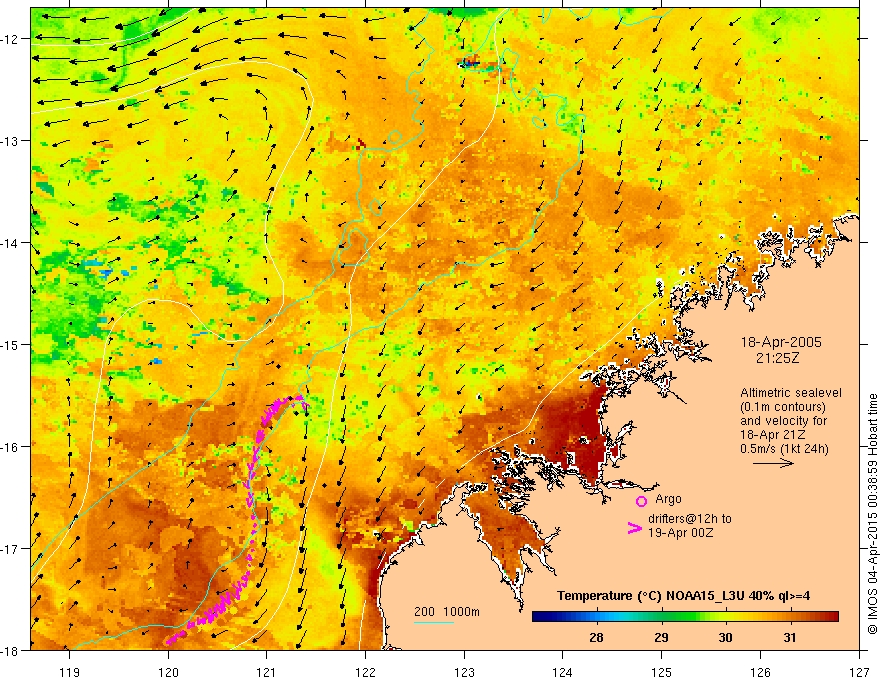Viewport: 880px width, 680px height.
Task: Click the latitude axis label -16
Action: (x=10, y=447)
